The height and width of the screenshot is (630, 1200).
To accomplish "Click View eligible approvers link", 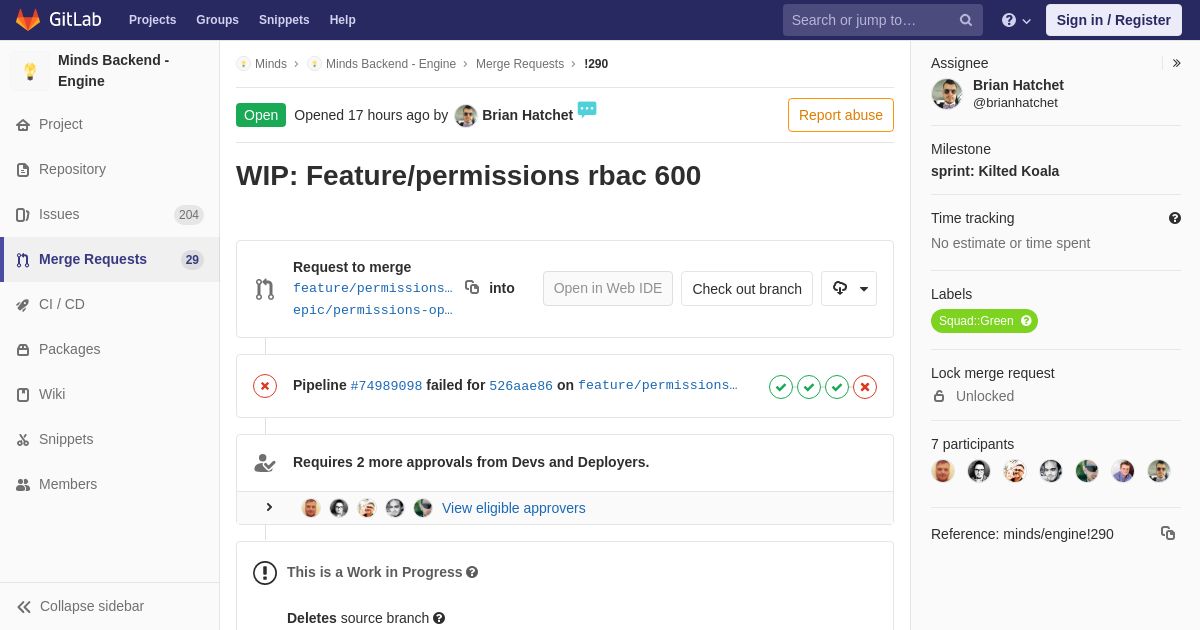I will tap(514, 508).
